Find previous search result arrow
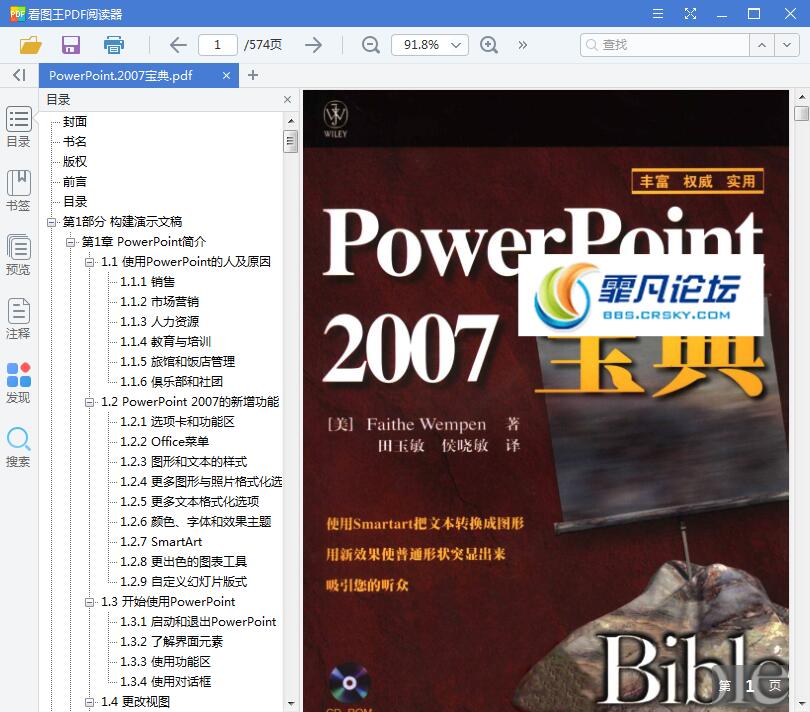 click(x=761, y=45)
